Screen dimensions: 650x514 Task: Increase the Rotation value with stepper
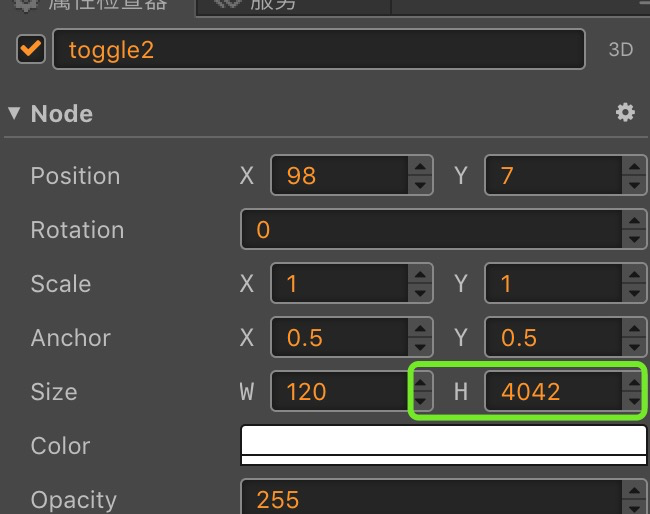tap(634, 222)
